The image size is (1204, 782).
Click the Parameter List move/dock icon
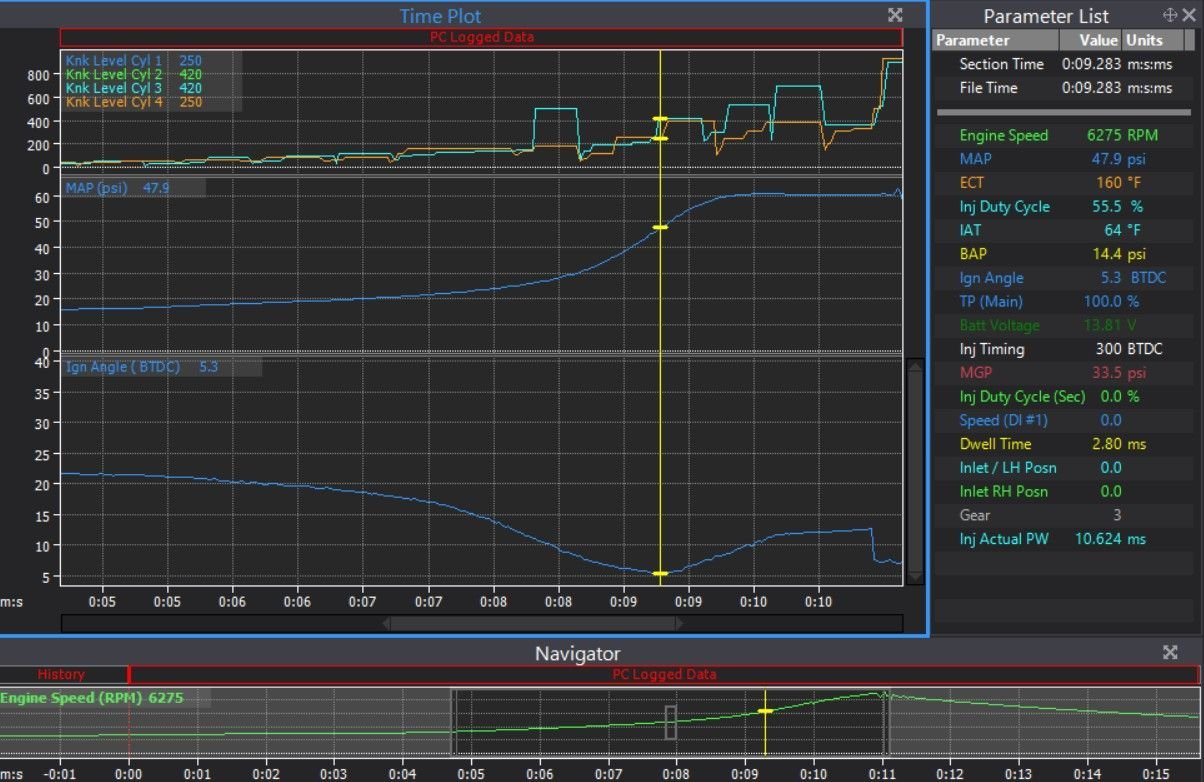[x=1169, y=14]
